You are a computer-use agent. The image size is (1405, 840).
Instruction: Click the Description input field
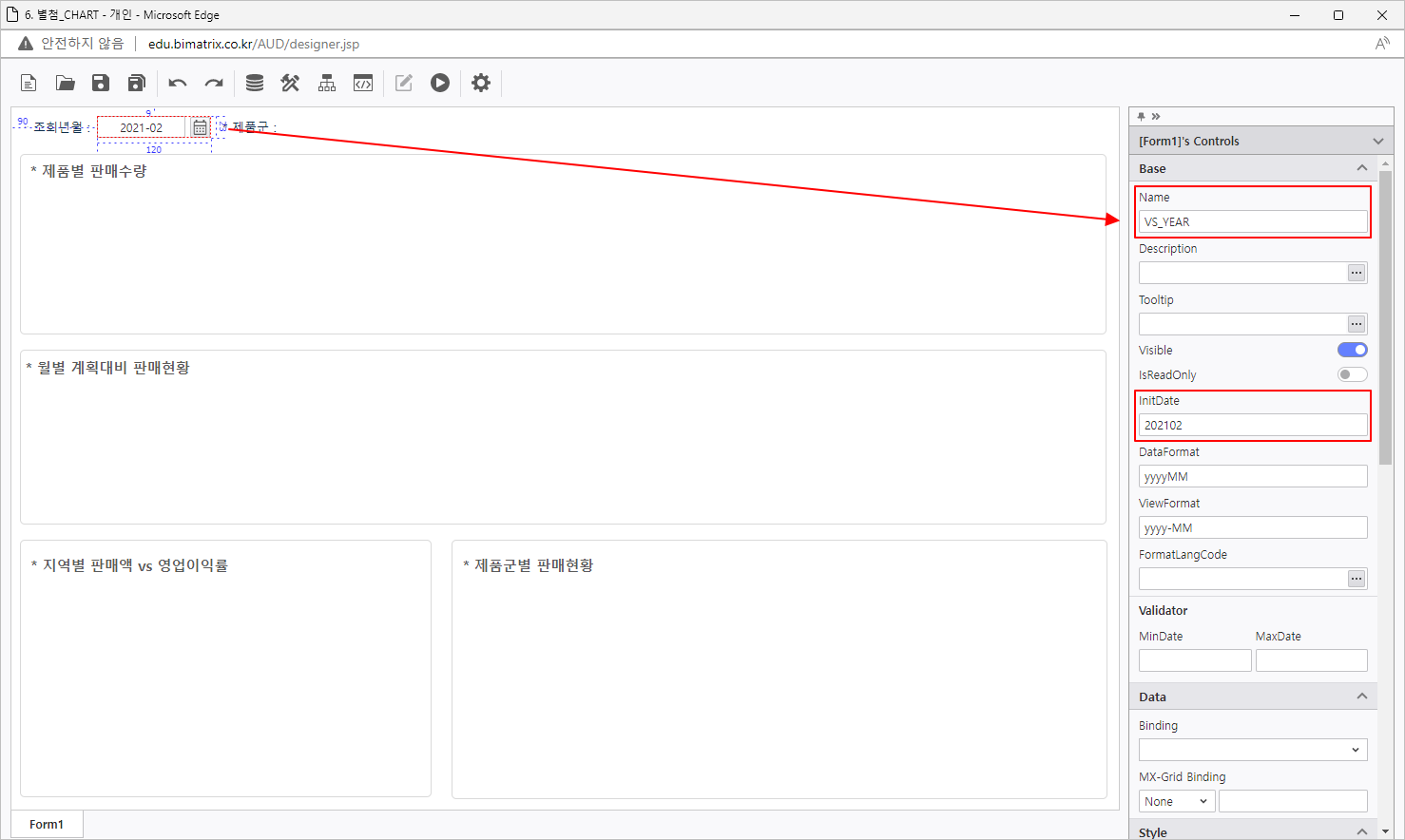tap(1242, 273)
